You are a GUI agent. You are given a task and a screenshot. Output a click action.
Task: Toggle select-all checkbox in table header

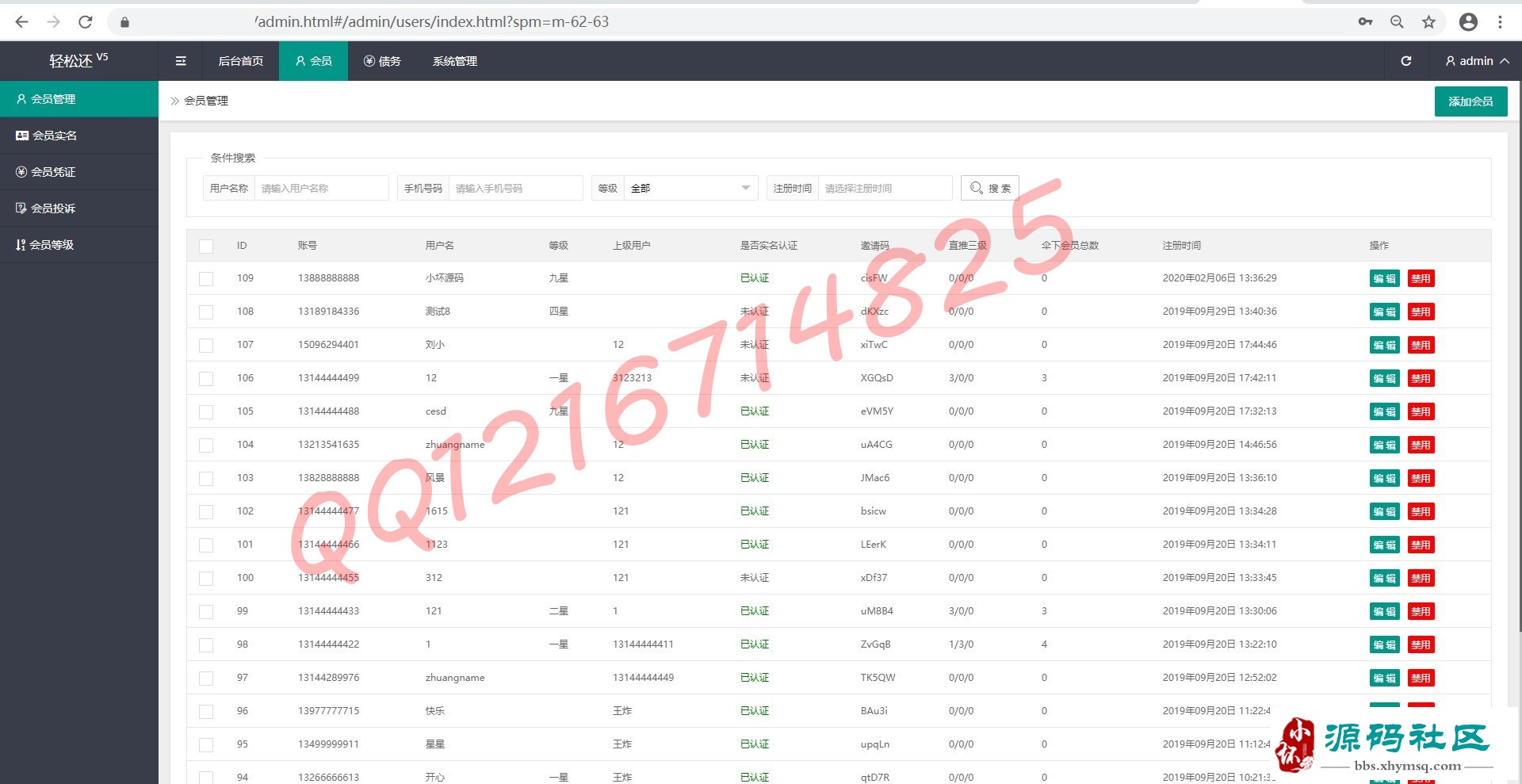click(x=206, y=246)
